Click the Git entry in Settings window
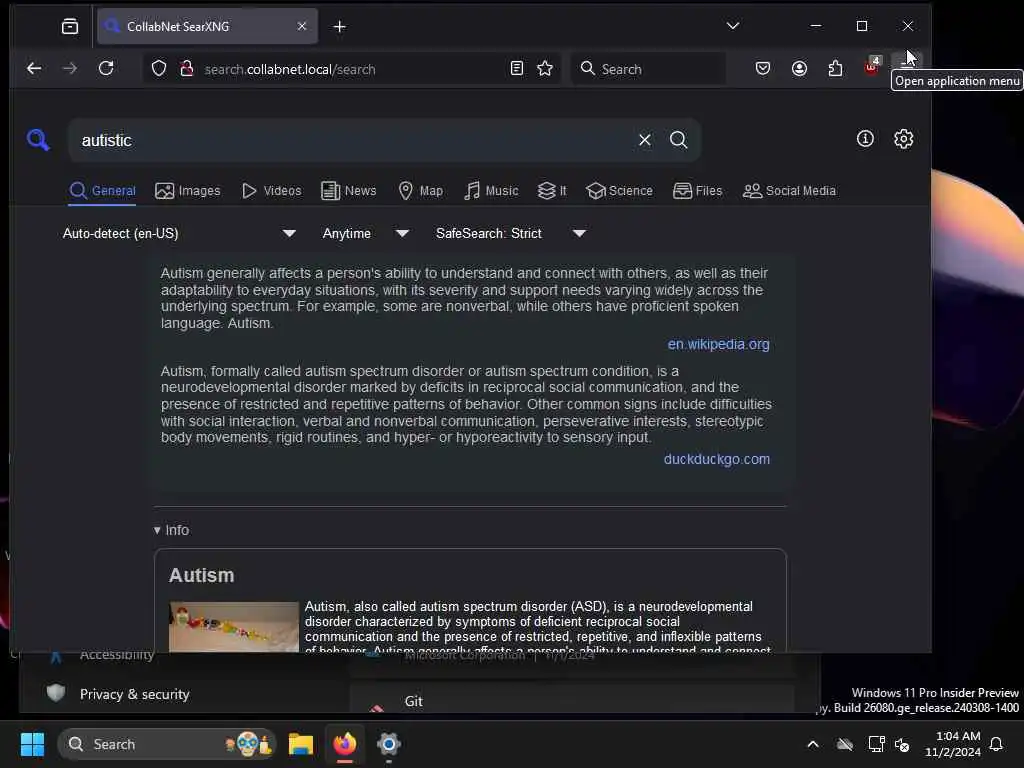 coord(413,701)
